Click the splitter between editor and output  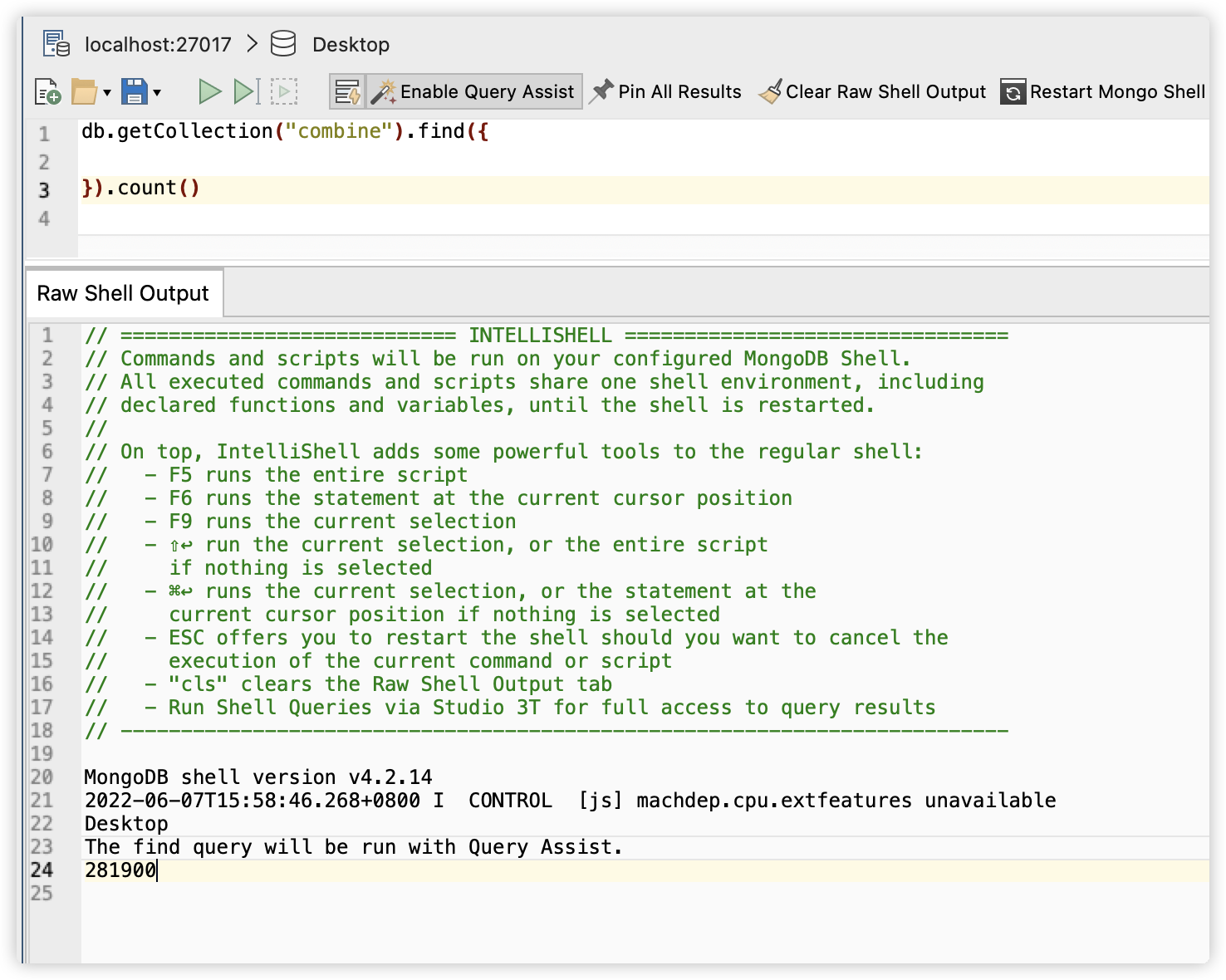(615, 263)
